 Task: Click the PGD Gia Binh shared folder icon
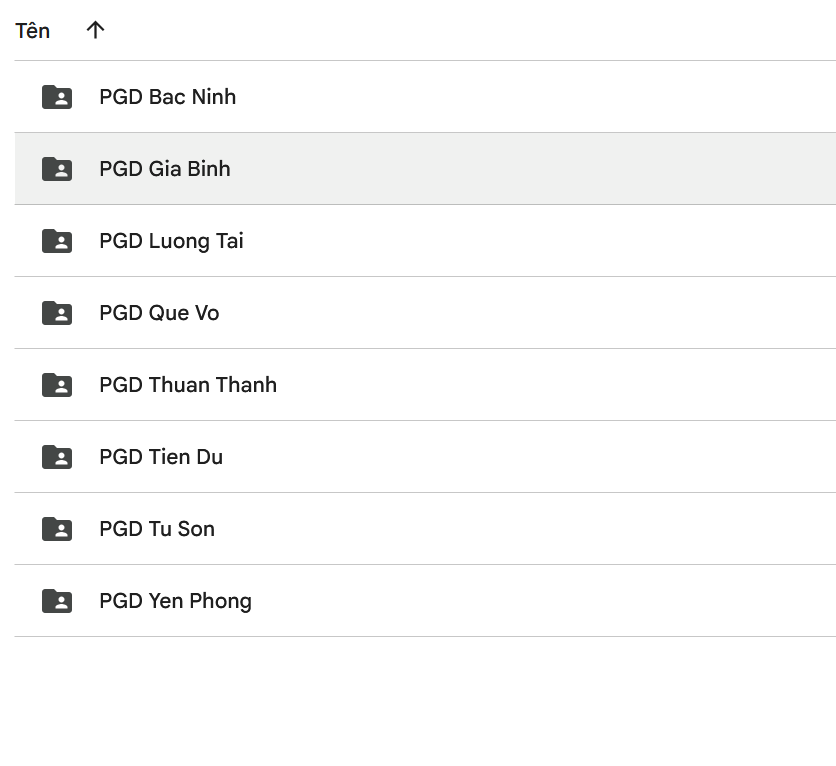pos(57,169)
